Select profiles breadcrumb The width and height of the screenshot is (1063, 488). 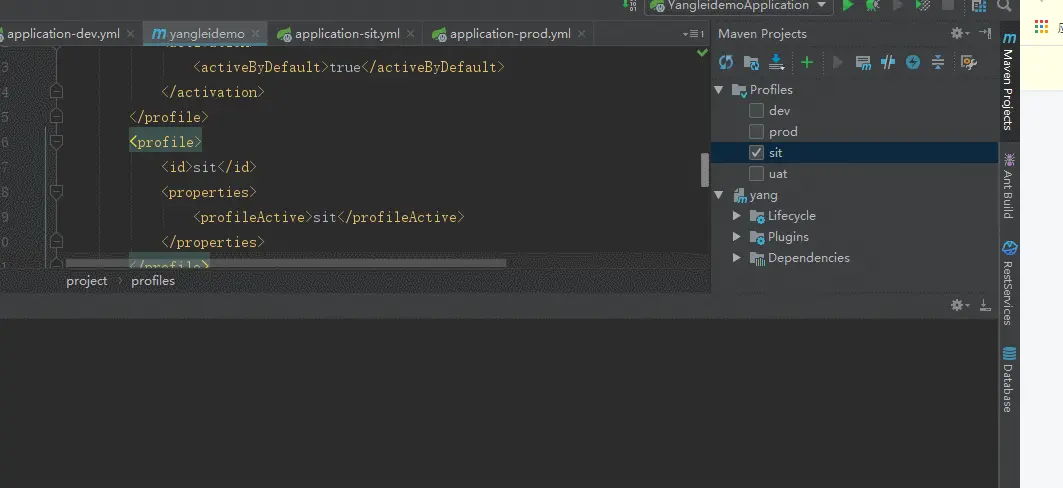pyautogui.click(x=153, y=281)
